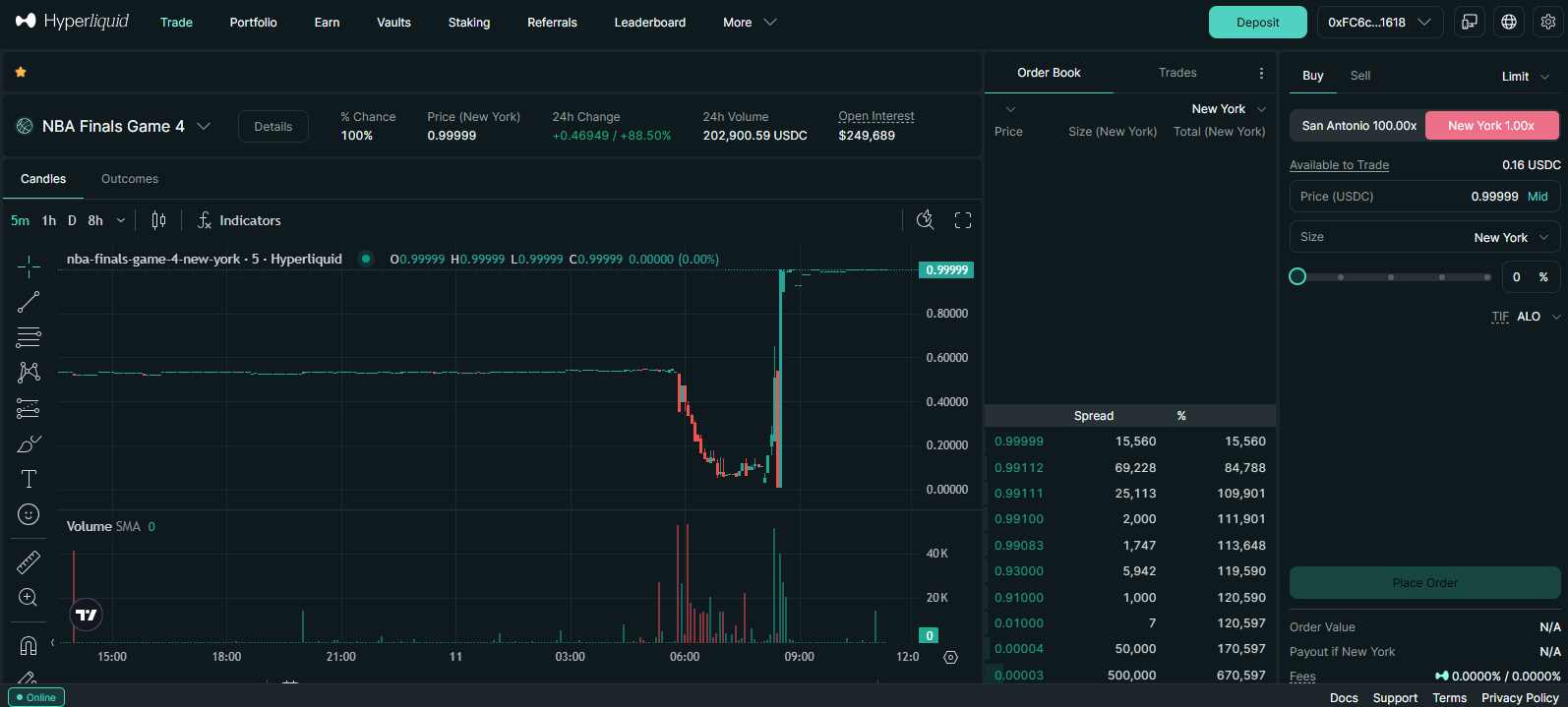Open the settings gear in header

pyautogui.click(x=1548, y=22)
